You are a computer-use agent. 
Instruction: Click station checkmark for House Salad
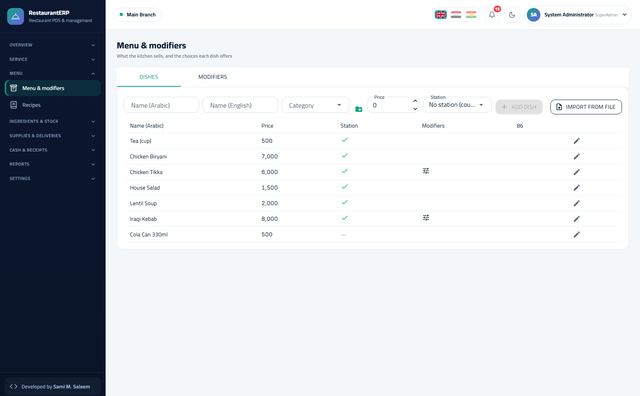click(x=345, y=187)
